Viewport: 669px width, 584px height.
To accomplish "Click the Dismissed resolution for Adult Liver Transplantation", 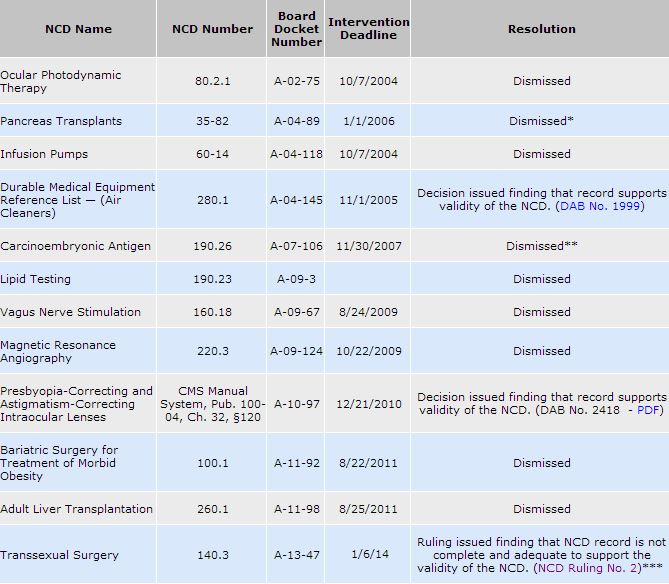I will (541, 509).
